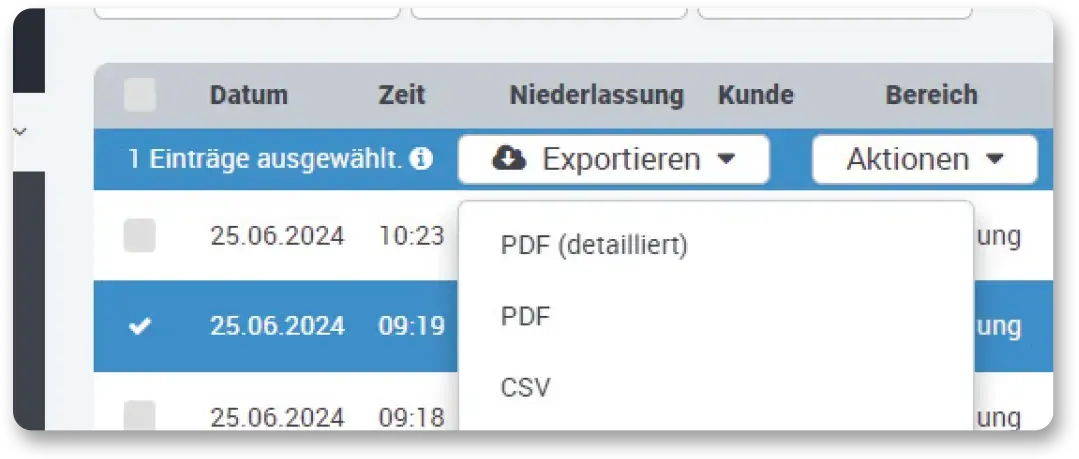Sort by the Bereich column header

(x=931, y=96)
